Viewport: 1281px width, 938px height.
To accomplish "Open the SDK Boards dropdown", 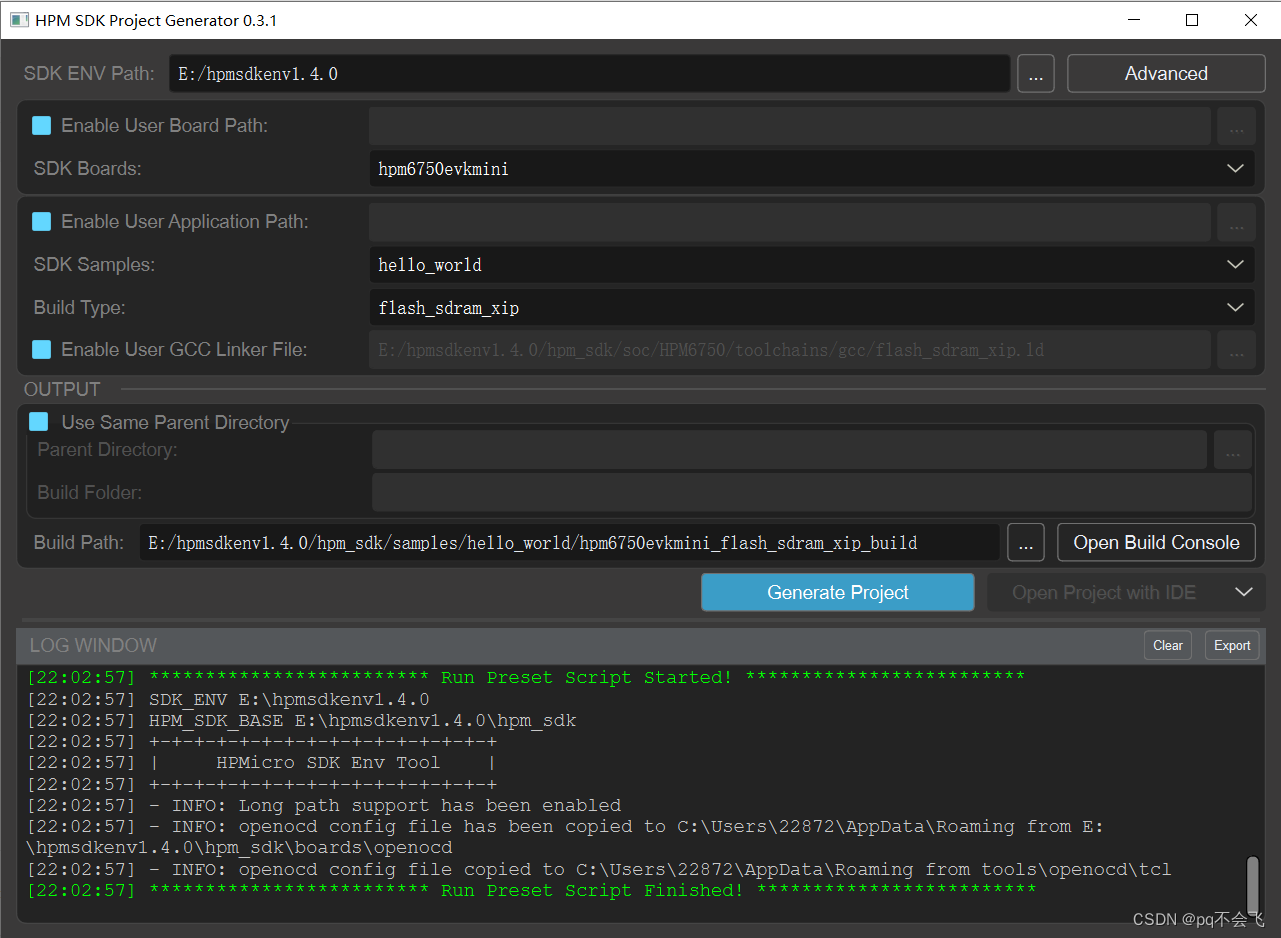I will click(x=811, y=169).
